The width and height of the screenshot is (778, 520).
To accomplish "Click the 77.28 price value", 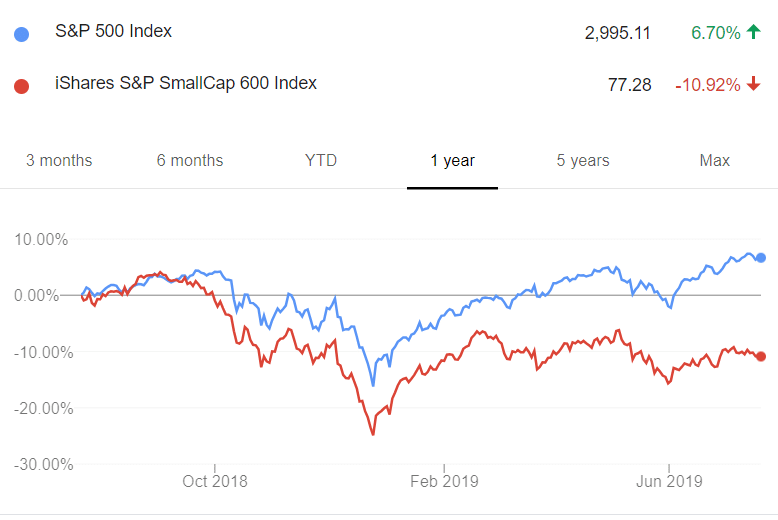I will [x=630, y=85].
